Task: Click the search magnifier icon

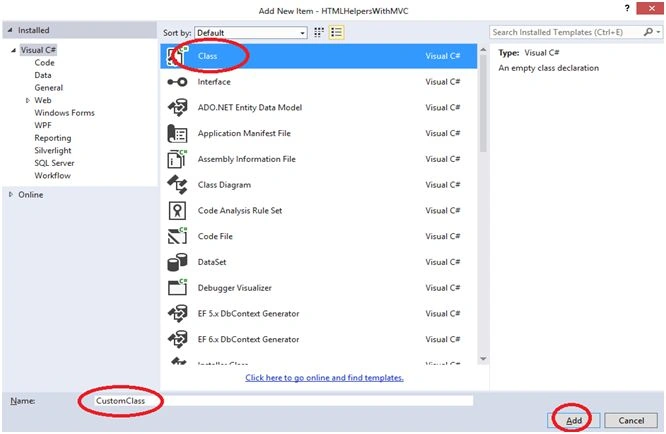Action: click(x=648, y=32)
